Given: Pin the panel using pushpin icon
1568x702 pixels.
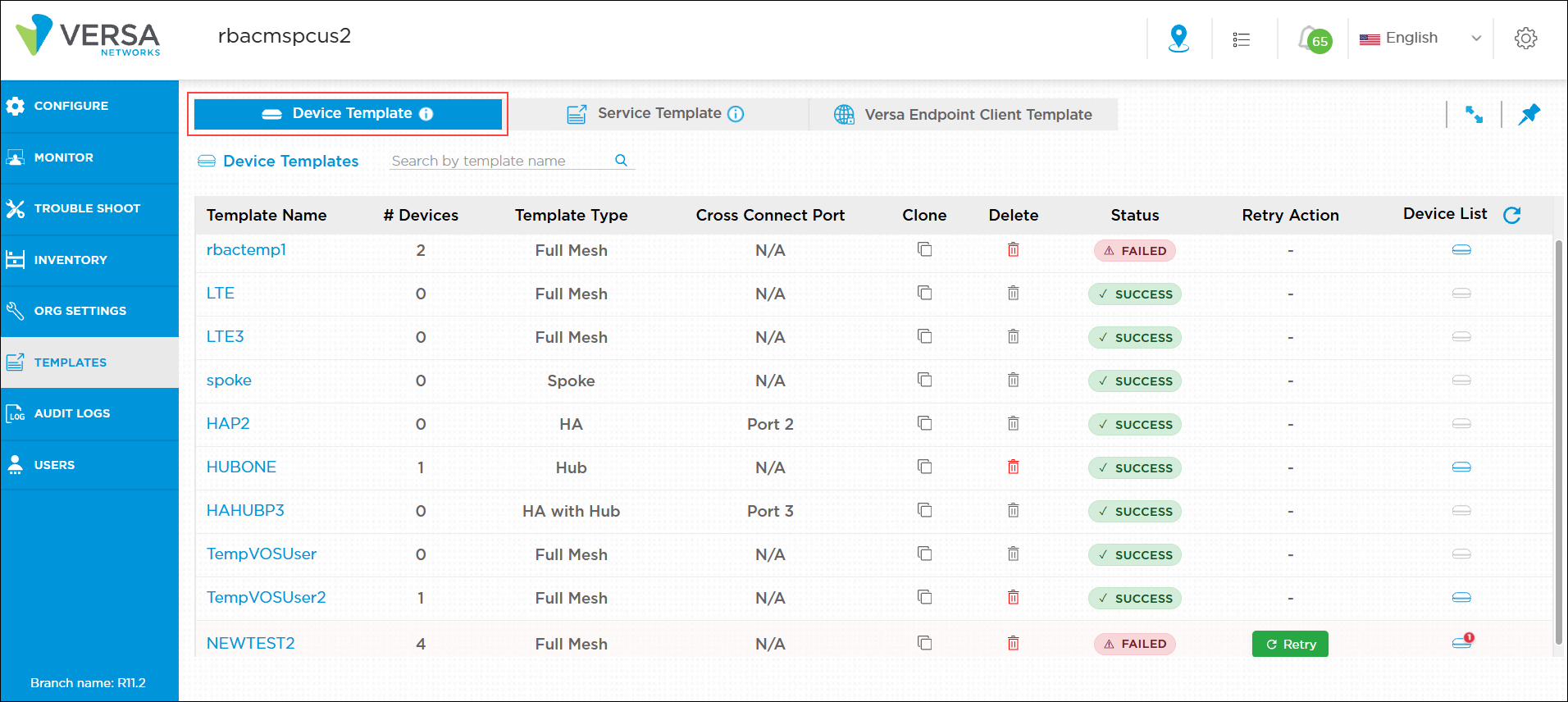Looking at the screenshot, I should coord(1529,115).
